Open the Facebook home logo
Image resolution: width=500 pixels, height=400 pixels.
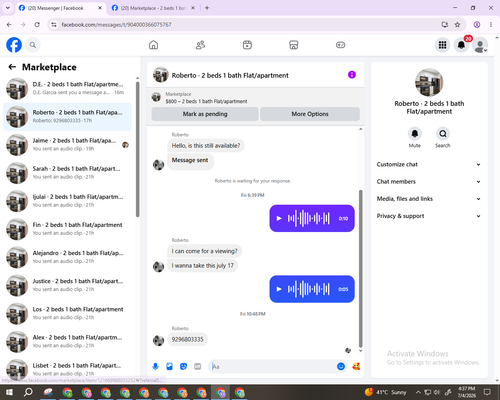(14, 45)
